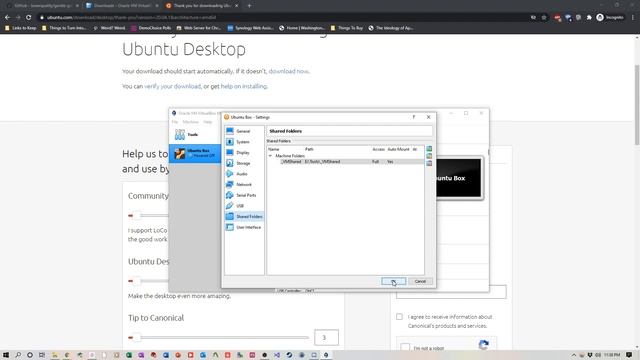Close the Ubuntu Box Settings dialog
Screen dimensions: 640x360
429,117
